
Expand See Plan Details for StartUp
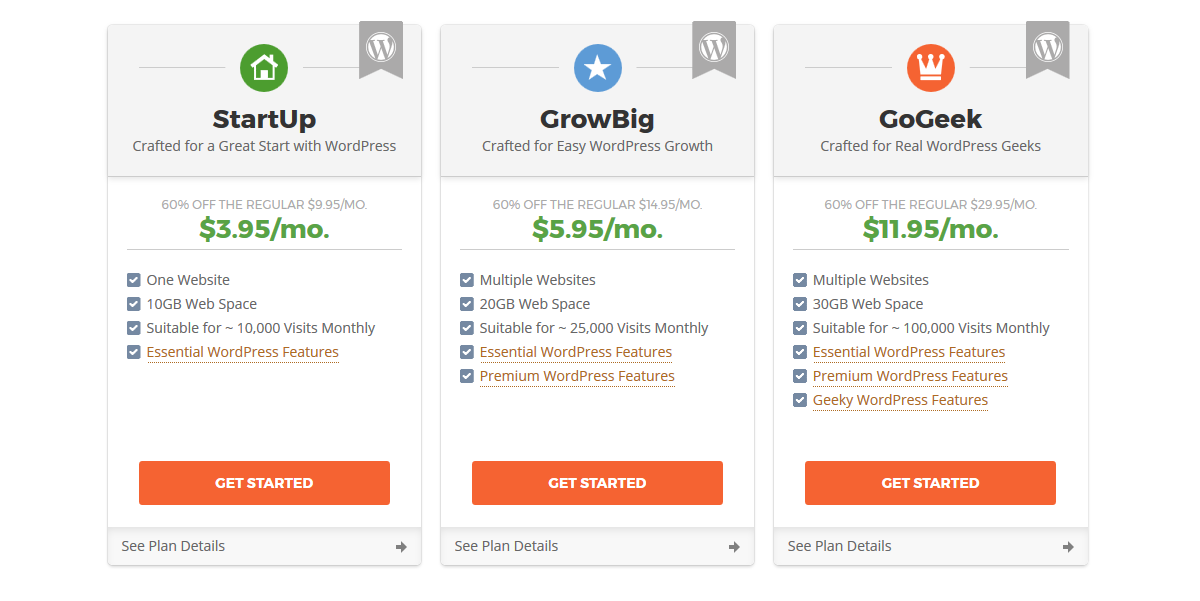(265, 546)
